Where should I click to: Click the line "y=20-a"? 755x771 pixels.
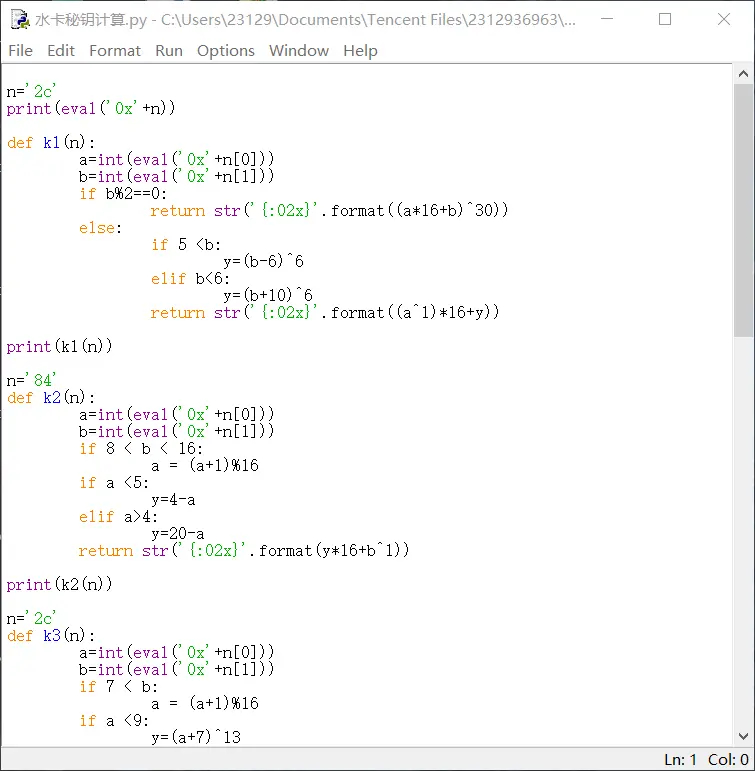click(178, 534)
